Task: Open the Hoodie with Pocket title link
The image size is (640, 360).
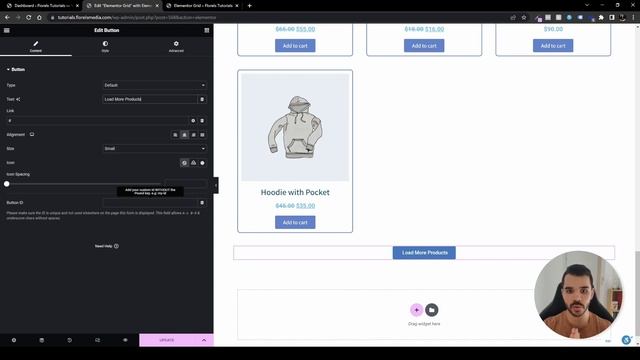Action: (x=295, y=192)
